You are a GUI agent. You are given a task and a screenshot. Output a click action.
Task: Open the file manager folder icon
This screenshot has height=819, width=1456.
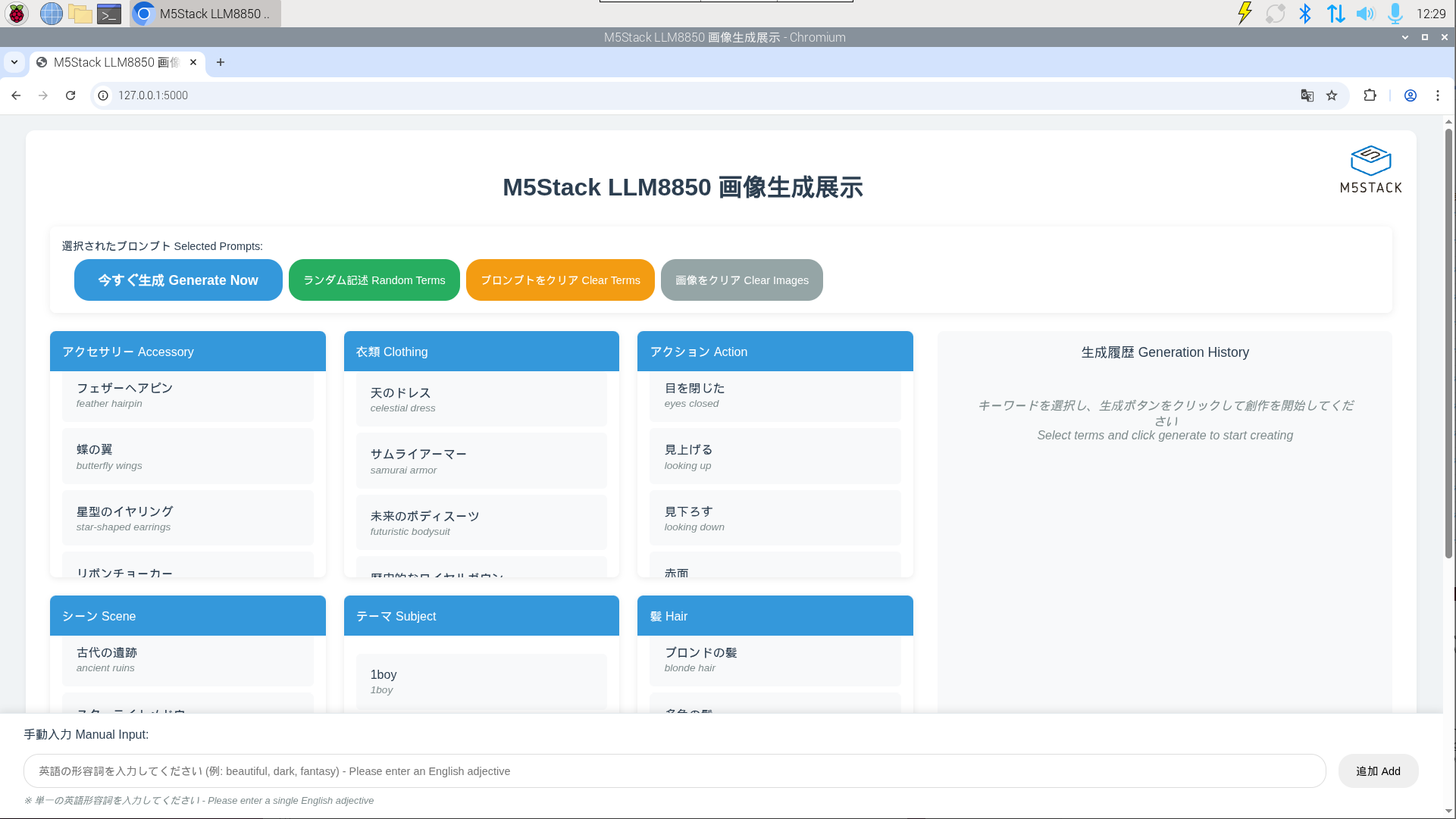(x=80, y=14)
